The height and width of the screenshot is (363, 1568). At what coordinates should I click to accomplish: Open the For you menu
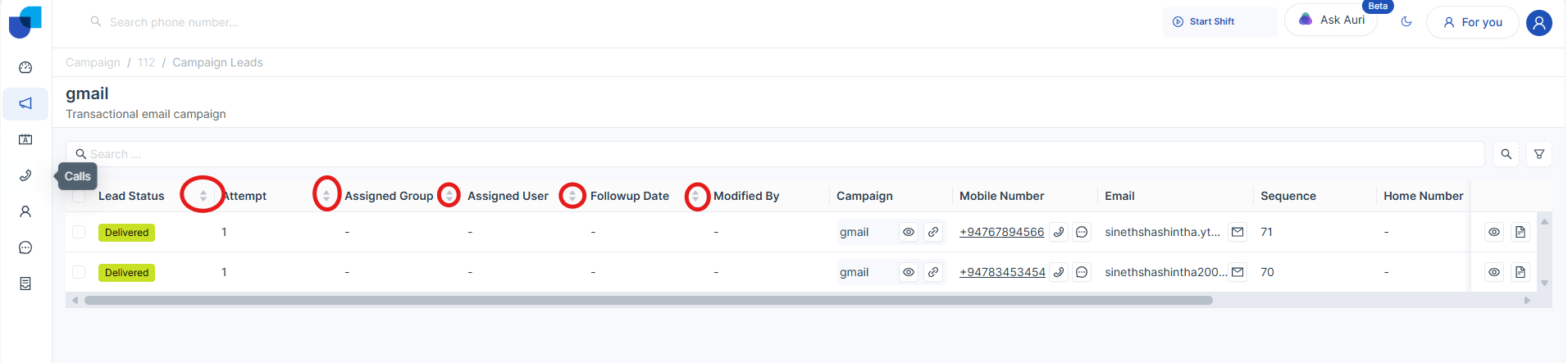pyautogui.click(x=1473, y=22)
